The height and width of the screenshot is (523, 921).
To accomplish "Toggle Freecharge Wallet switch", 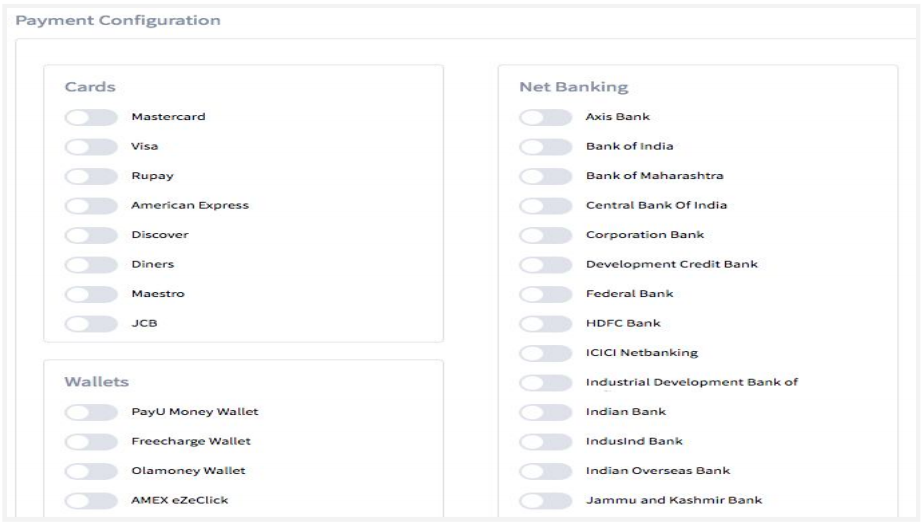I will (91, 442).
